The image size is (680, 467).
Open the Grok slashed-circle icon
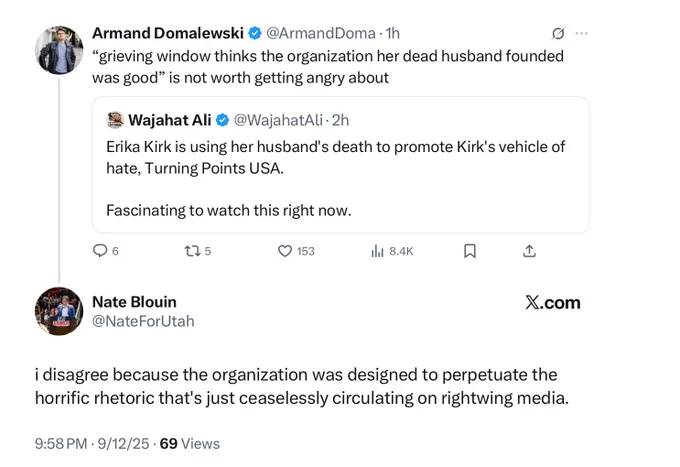point(558,33)
